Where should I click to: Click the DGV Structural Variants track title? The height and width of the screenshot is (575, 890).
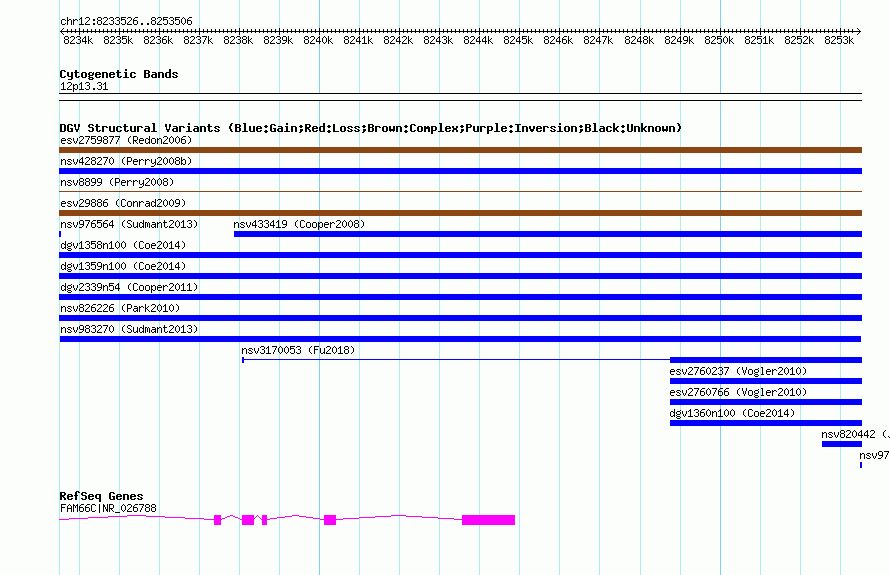pyautogui.click(x=370, y=128)
